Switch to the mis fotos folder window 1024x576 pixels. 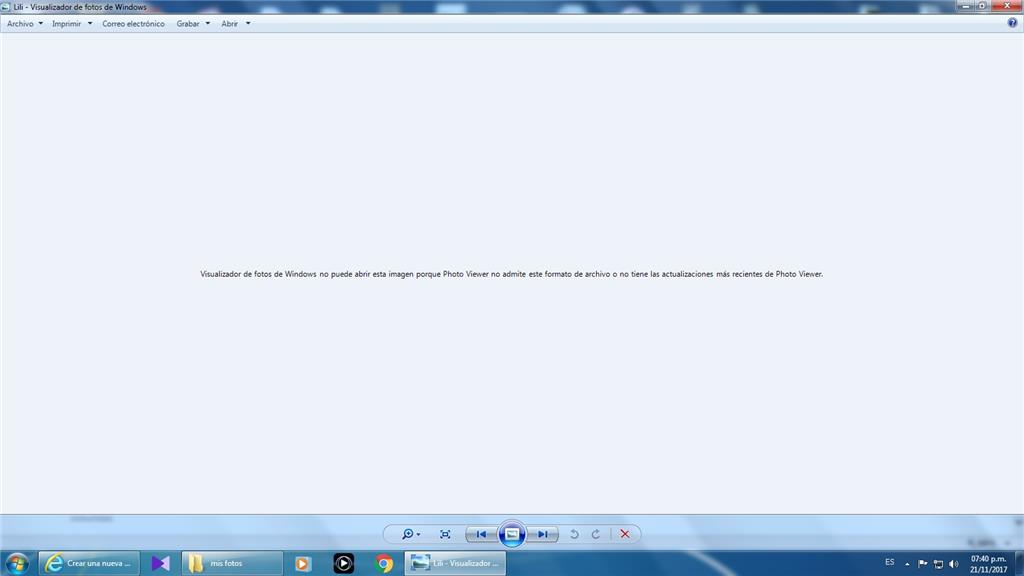(232, 563)
